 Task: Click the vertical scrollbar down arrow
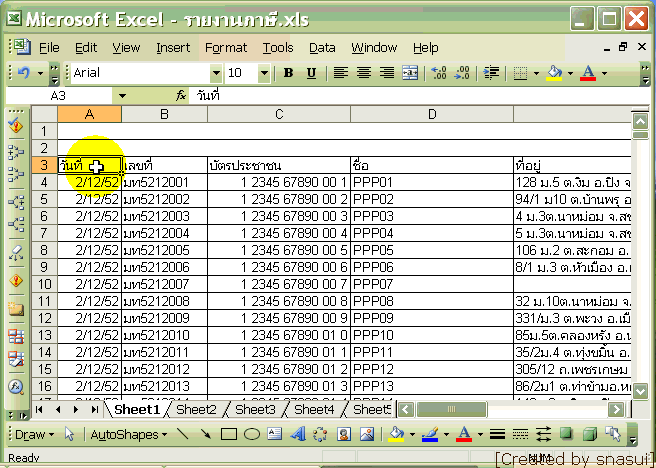point(640,391)
